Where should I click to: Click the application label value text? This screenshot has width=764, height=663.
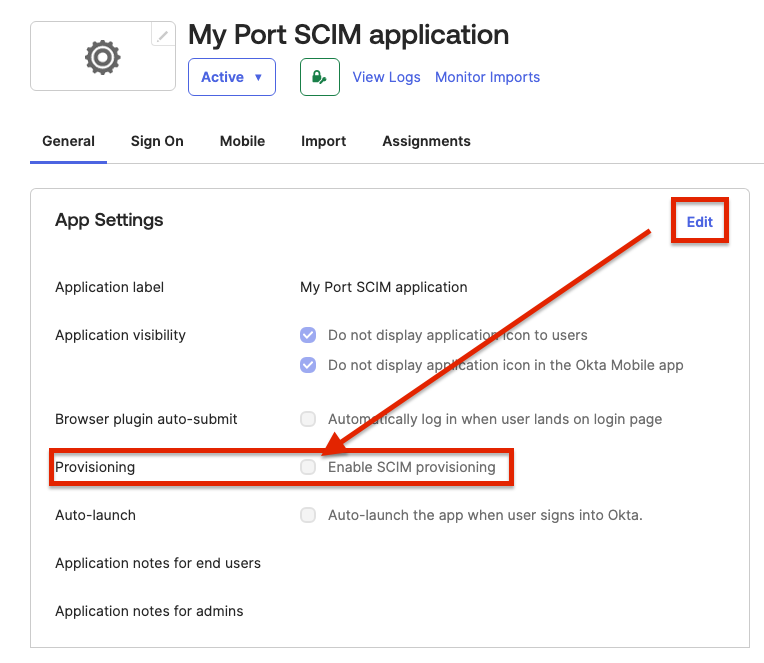click(383, 287)
